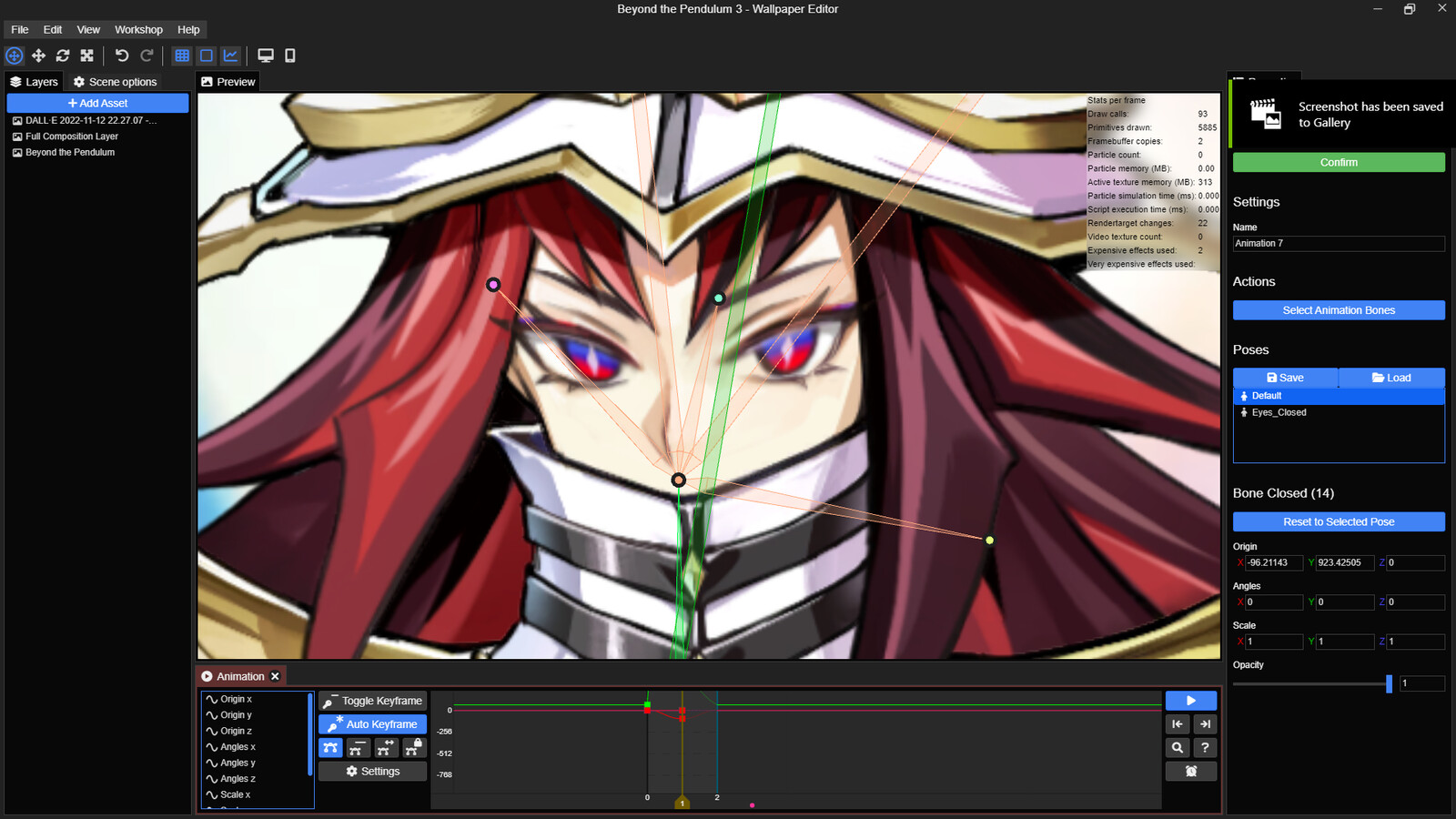Open the View menu
This screenshot has width=1456, height=819.
pos(88,30)
